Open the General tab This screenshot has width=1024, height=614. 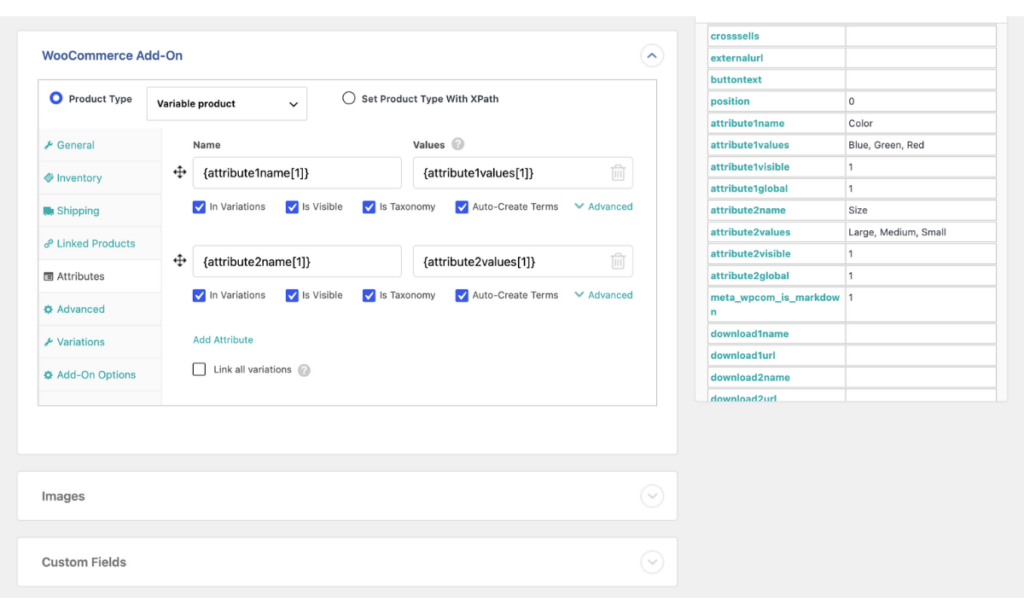[100, 145]
